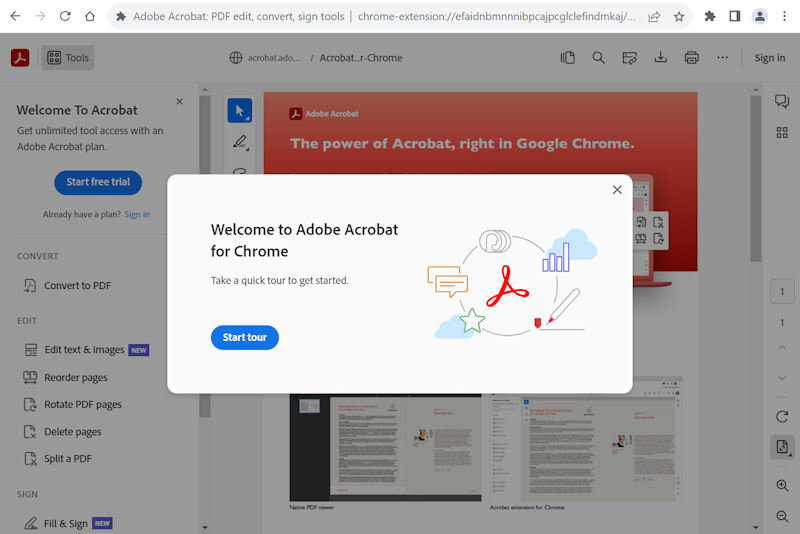Viewport: 800px width, 534px height.
Task: Open Chrome three-dot menu
Action: click(784, 16)
